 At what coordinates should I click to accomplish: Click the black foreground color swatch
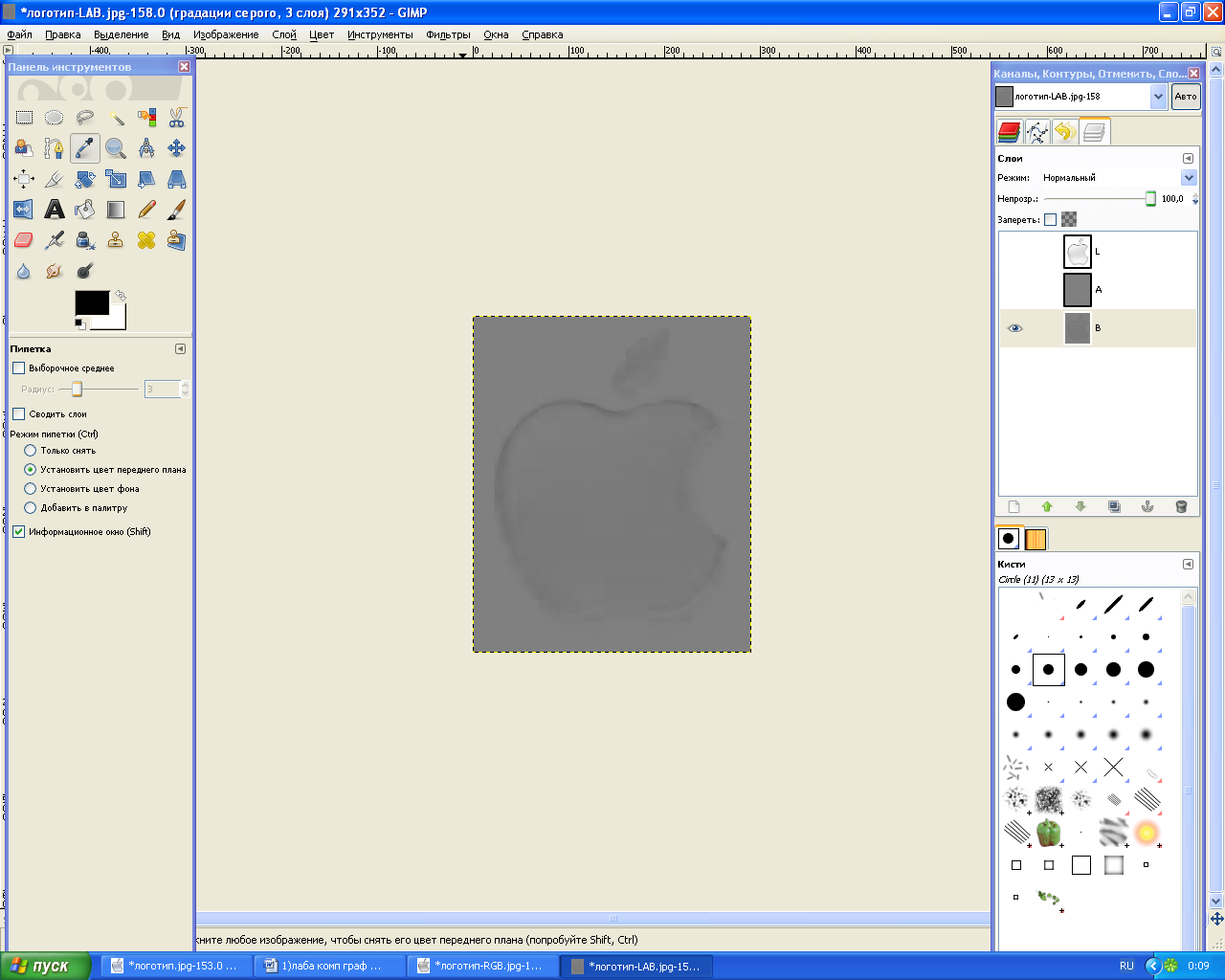pos(92,302)
